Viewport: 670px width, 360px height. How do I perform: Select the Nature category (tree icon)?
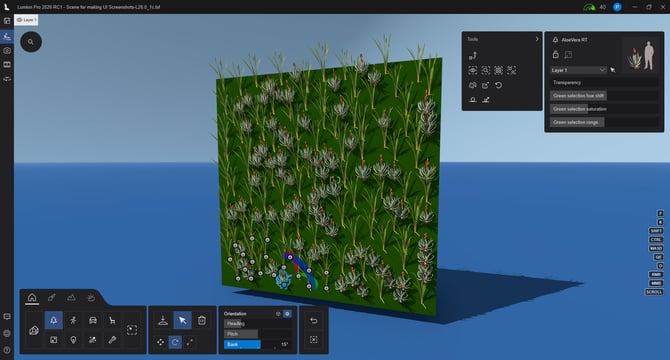point(53,320)
